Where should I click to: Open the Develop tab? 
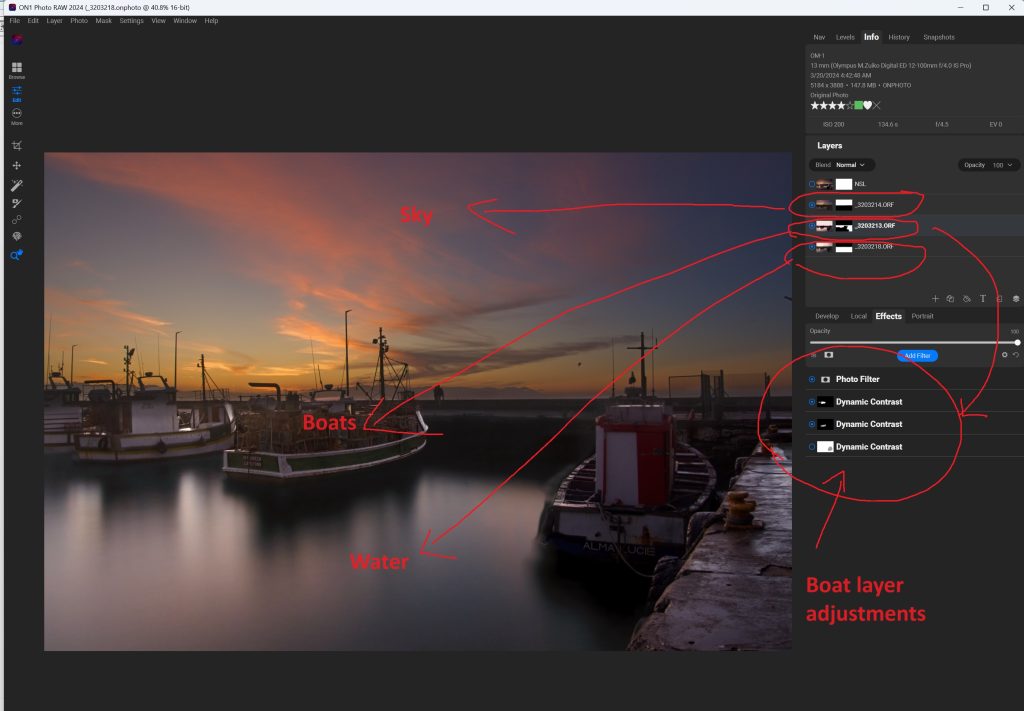click(x=828, y=315)
